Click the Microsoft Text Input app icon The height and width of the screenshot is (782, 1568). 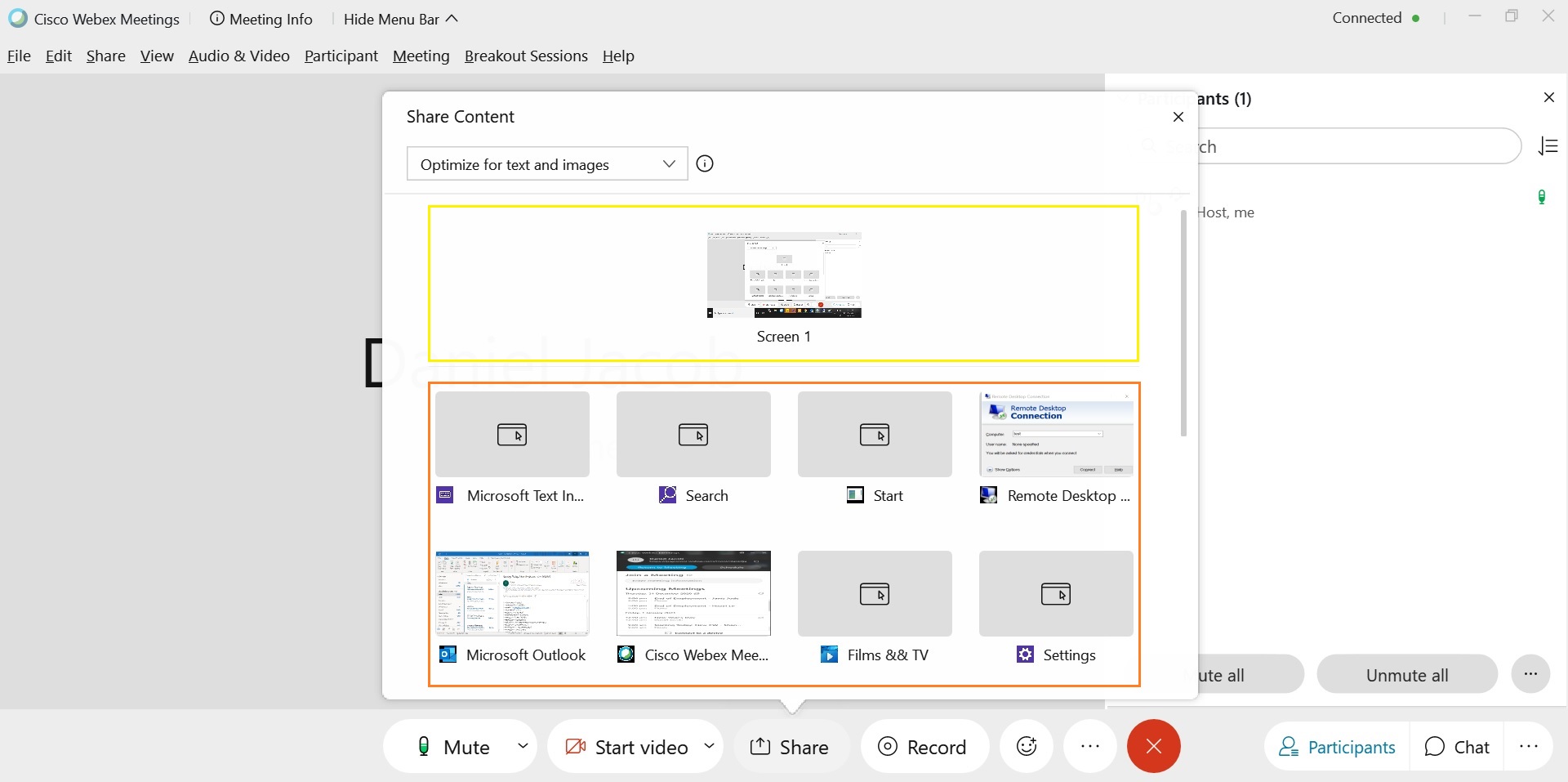[445, 494]
